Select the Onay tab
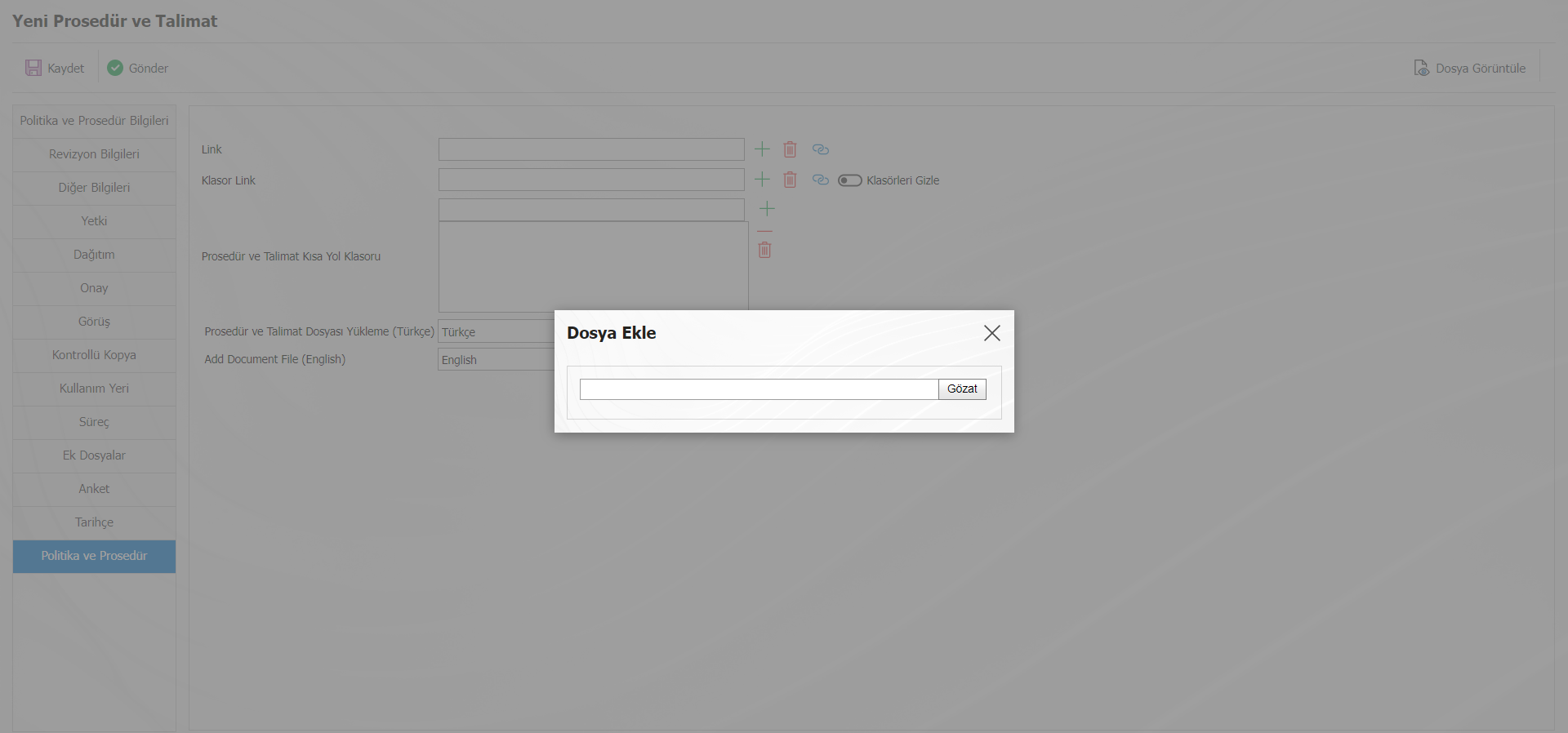Screen dimensions: 1568x733 tap(94, 288)
